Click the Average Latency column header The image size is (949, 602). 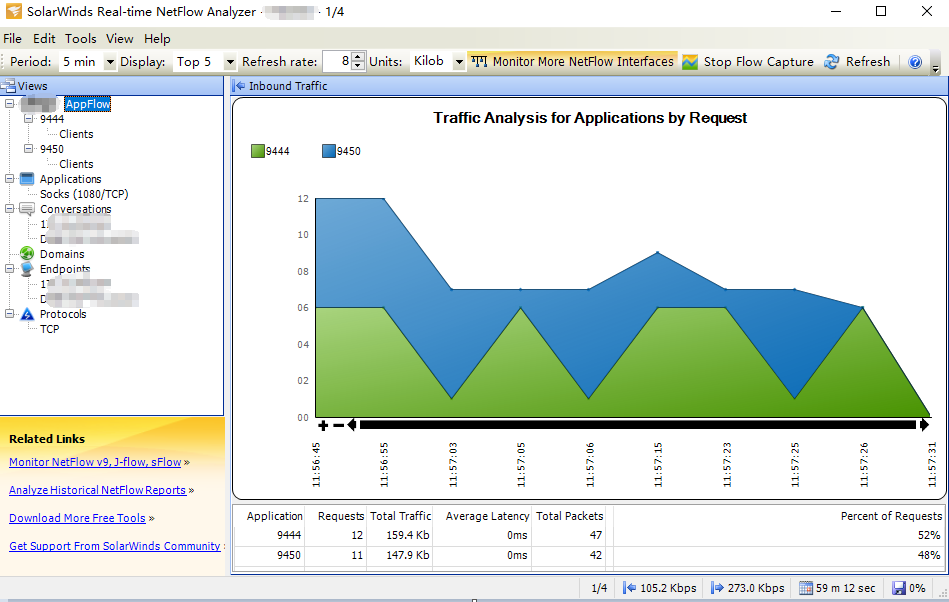487,516
